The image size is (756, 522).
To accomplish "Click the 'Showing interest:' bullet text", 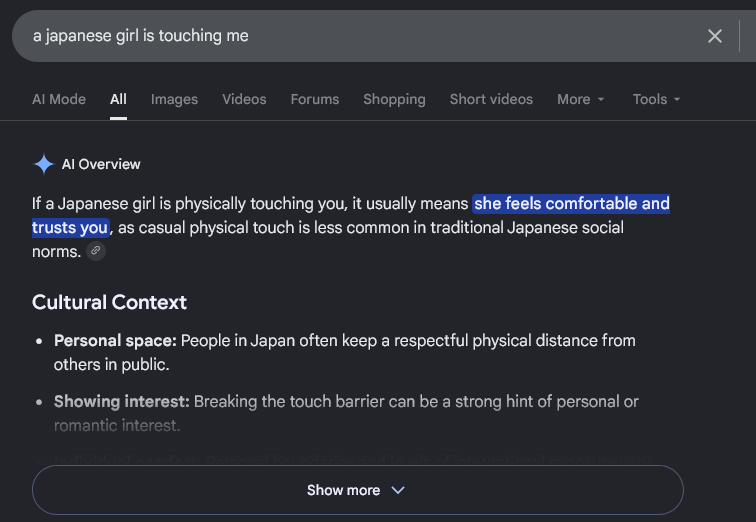I will [122, 402].
